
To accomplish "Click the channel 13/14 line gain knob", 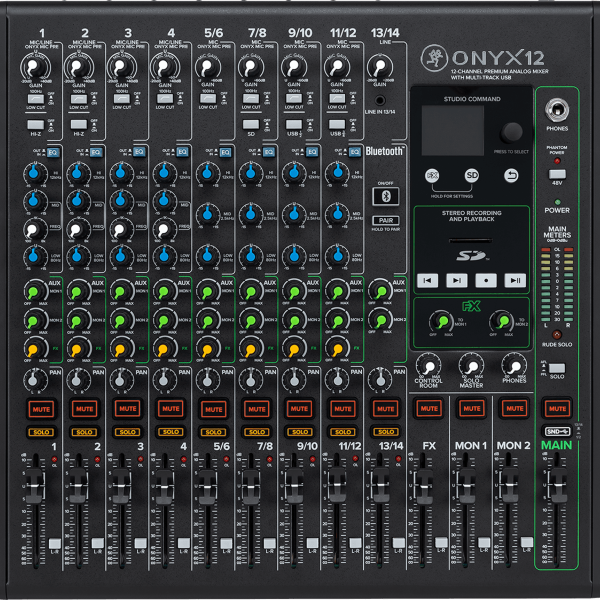I will point(380,67).
